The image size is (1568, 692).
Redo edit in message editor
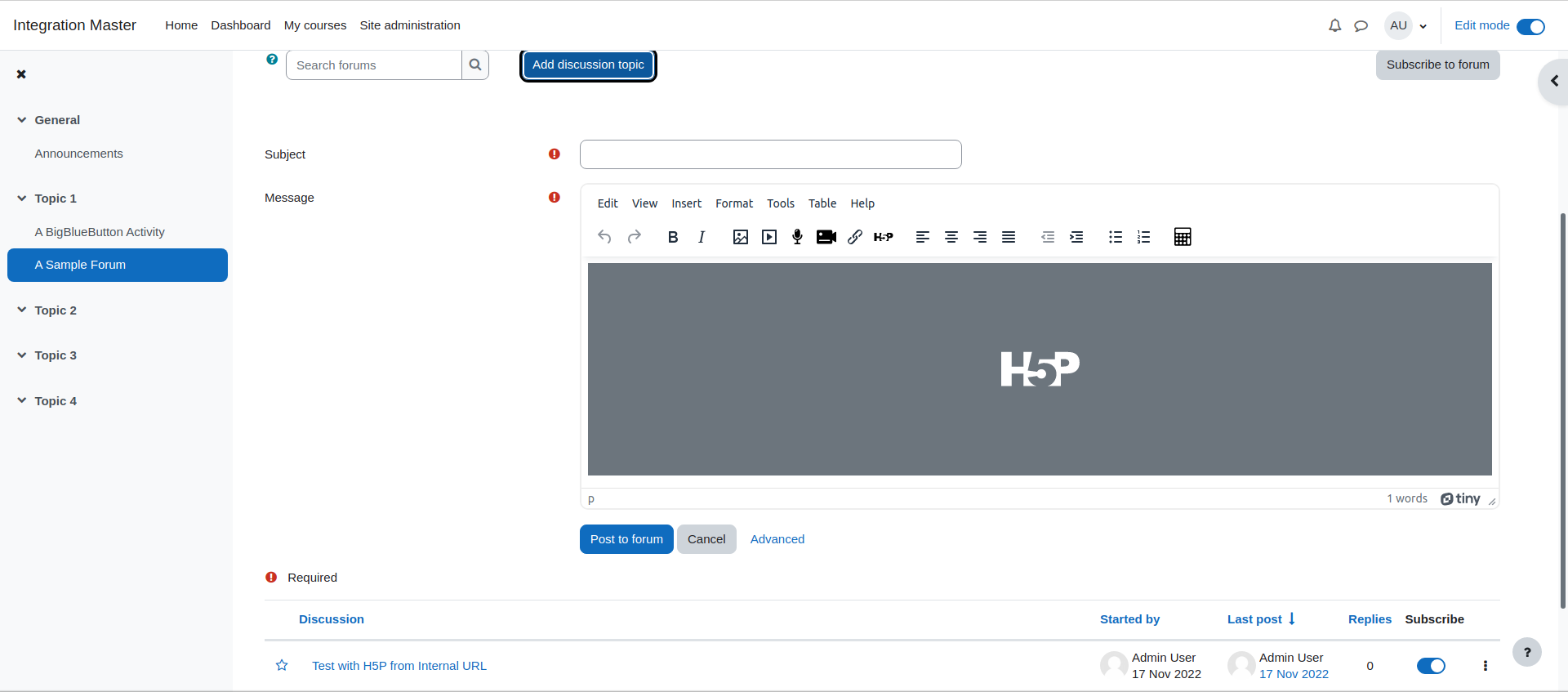[x=635, y=237]
